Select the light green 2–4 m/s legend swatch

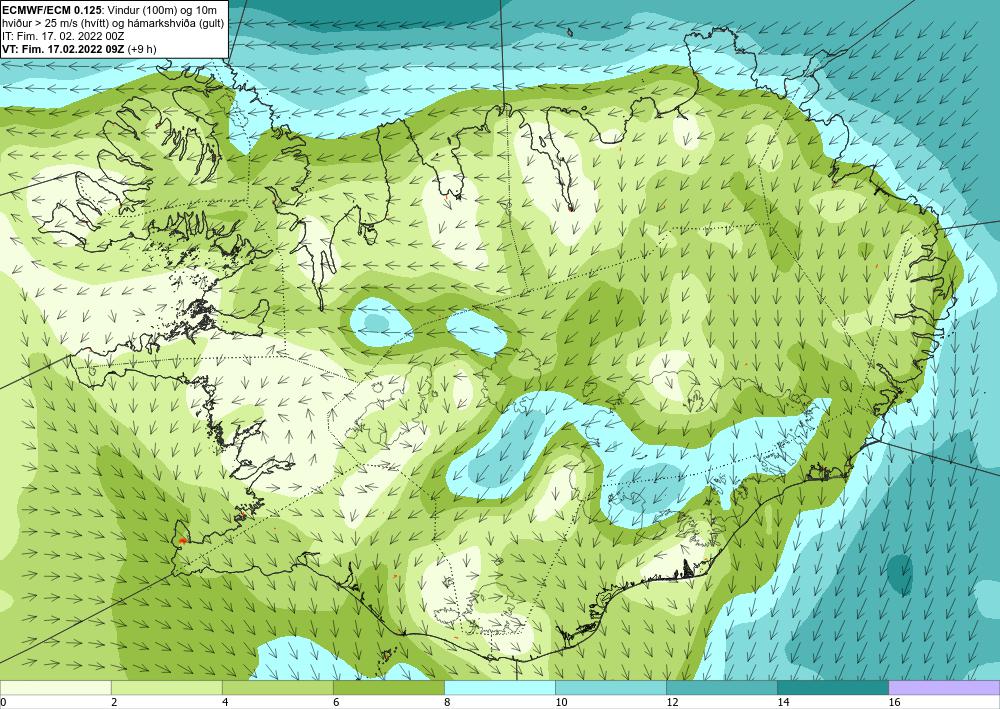[166, 688]
